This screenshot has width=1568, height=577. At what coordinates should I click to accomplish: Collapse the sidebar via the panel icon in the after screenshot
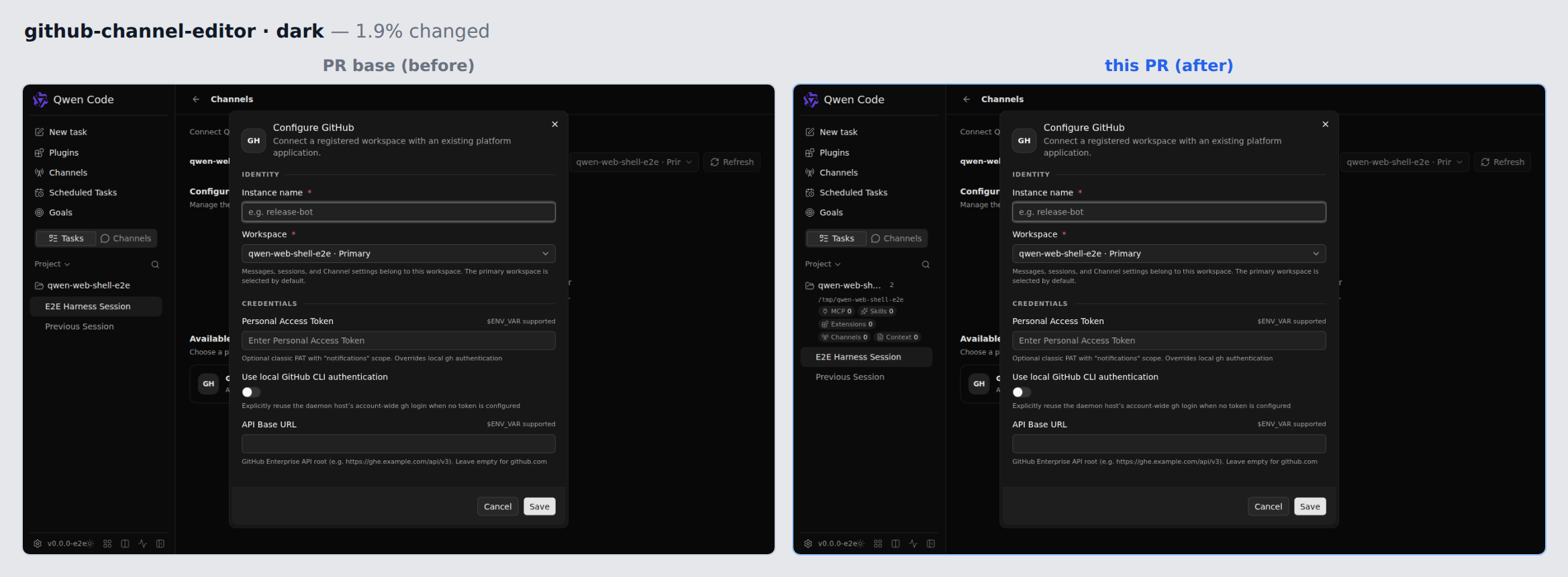pyautogui.click(x=931, y=543)
